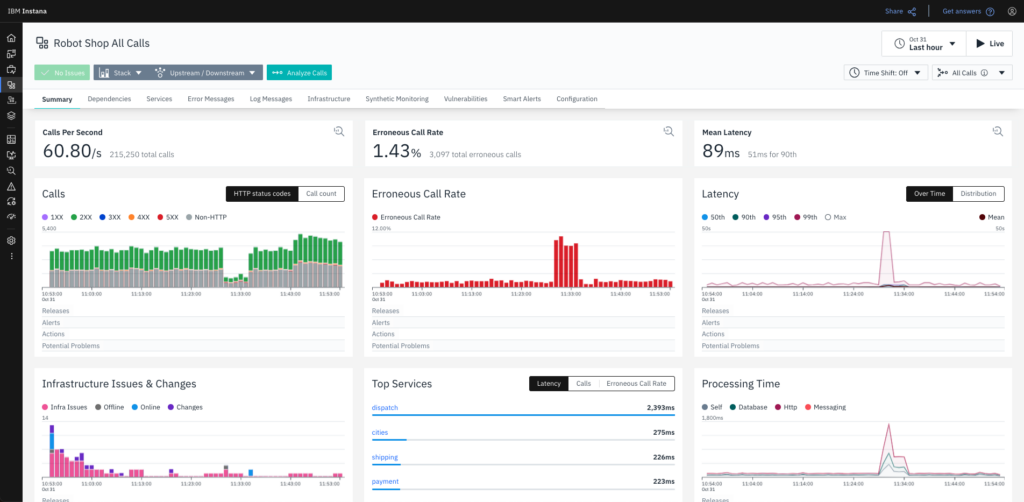Select Over Time view in Latency panel
The height and width of the screenshot is (502, 1024).
pos(929,194)
